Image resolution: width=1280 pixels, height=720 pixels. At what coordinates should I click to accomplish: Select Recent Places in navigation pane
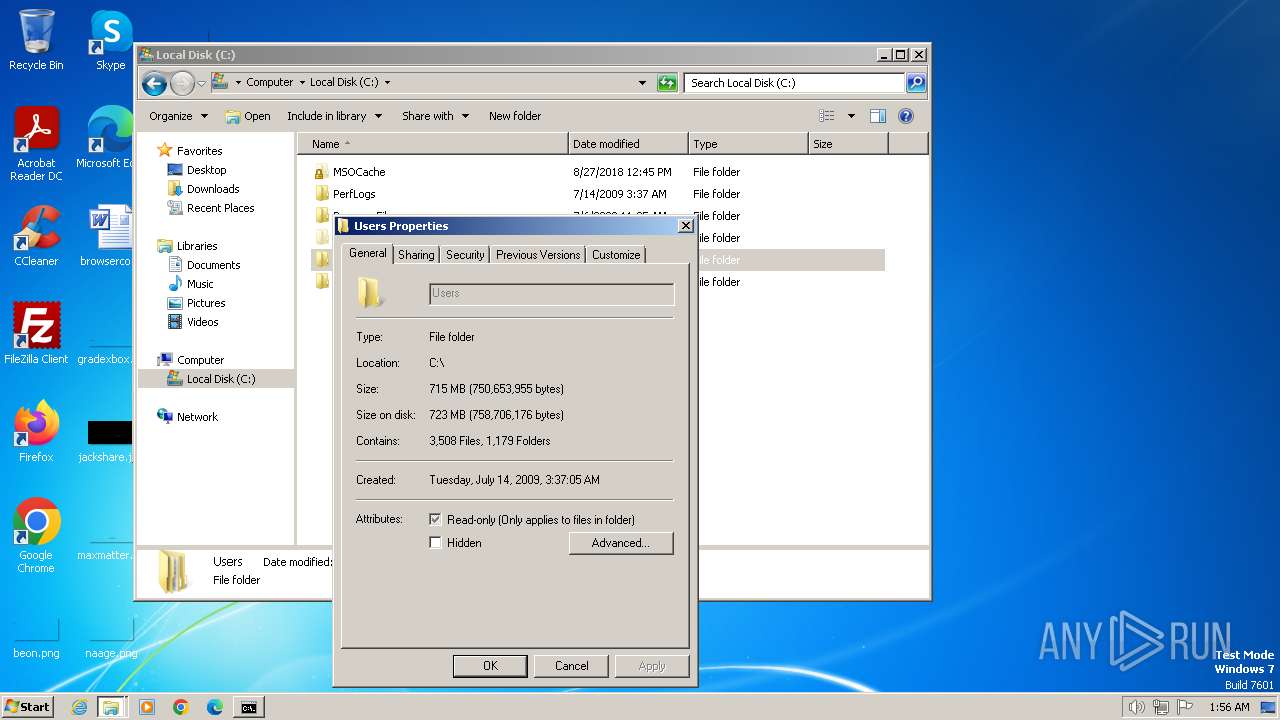[x=220, y=208]
